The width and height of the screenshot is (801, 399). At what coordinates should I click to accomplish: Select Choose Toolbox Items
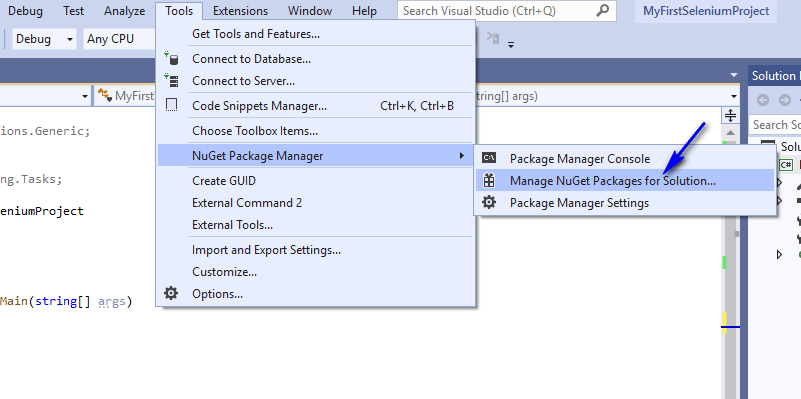[x=316, y=131]
